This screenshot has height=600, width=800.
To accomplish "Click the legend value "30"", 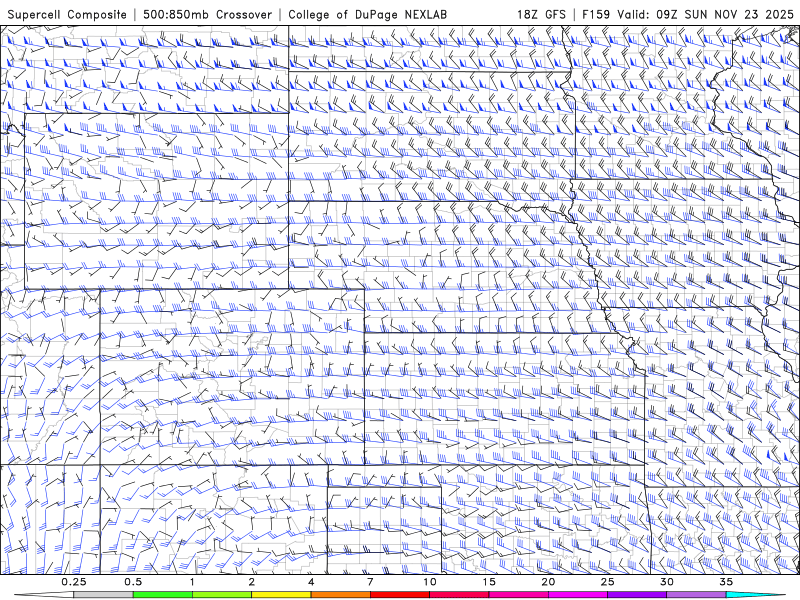I will point(667,582).
